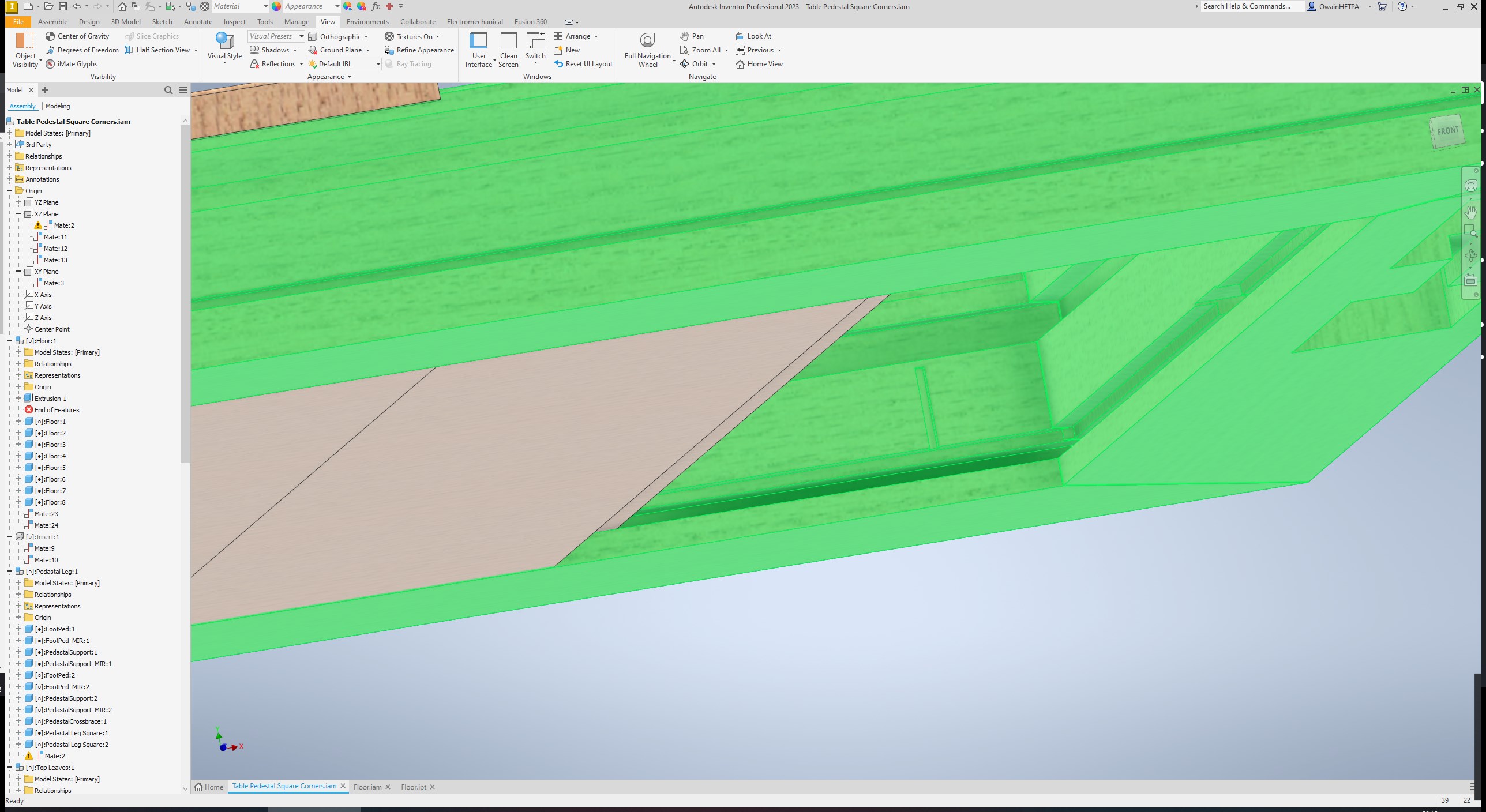This screenshot has height=812, width=1486.
Task: Go to the Home document tab
Action: (x=209, y=787)
